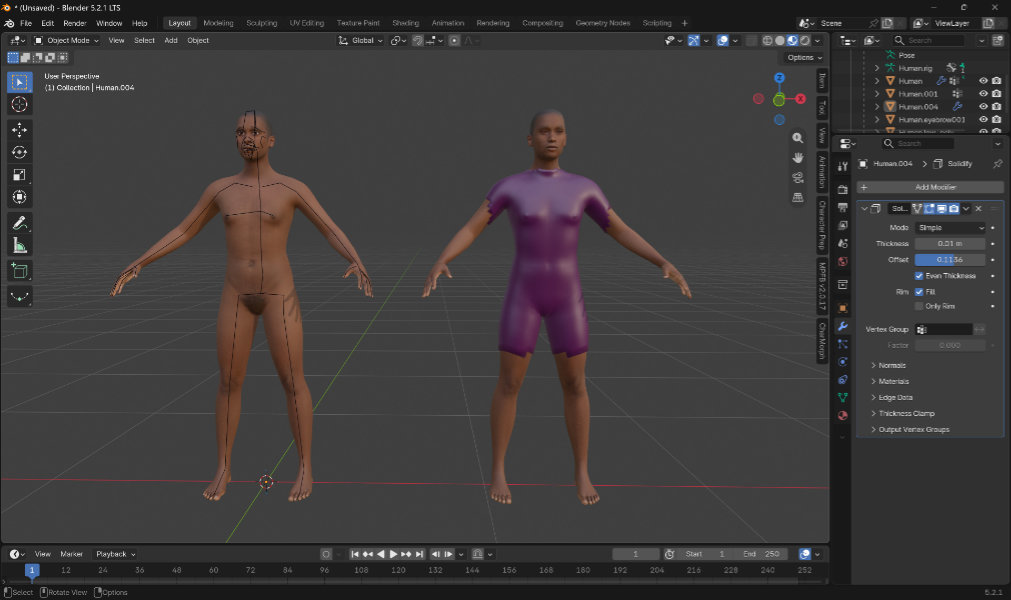1011x600 pixels.
Task: Toggle the Rim Fill checkbox
Action: (x=919, y=292)
